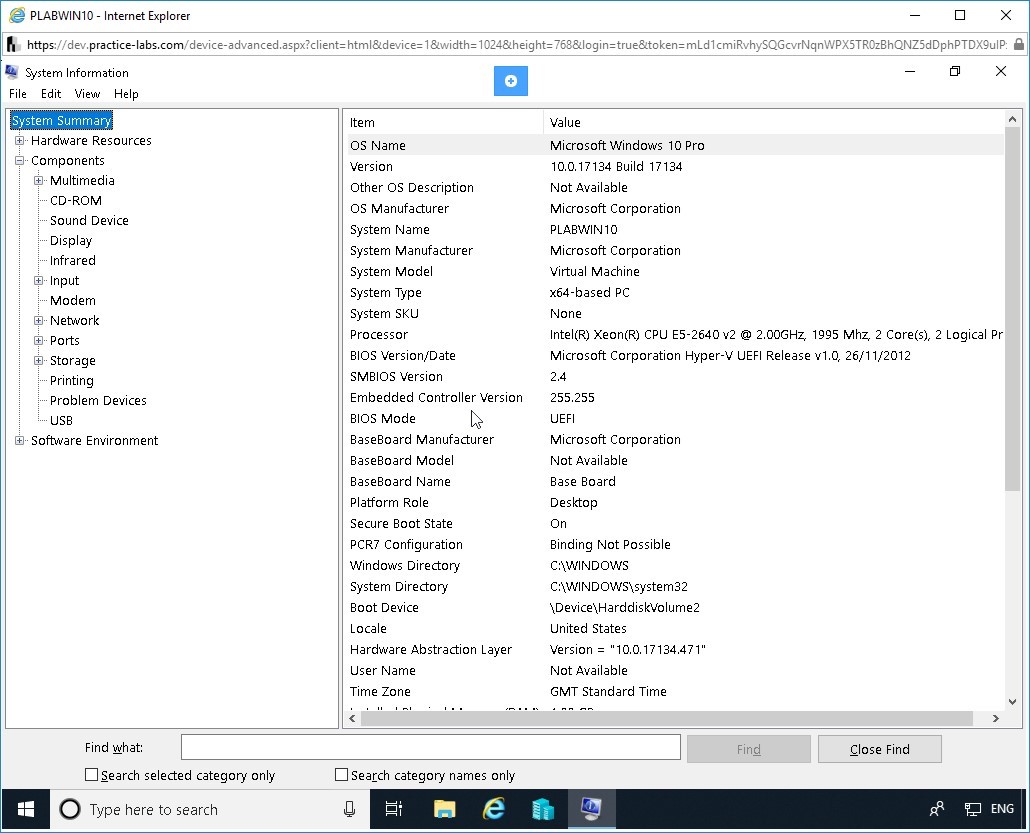
Task: Expand the Ports node
Action: point(39,340)
